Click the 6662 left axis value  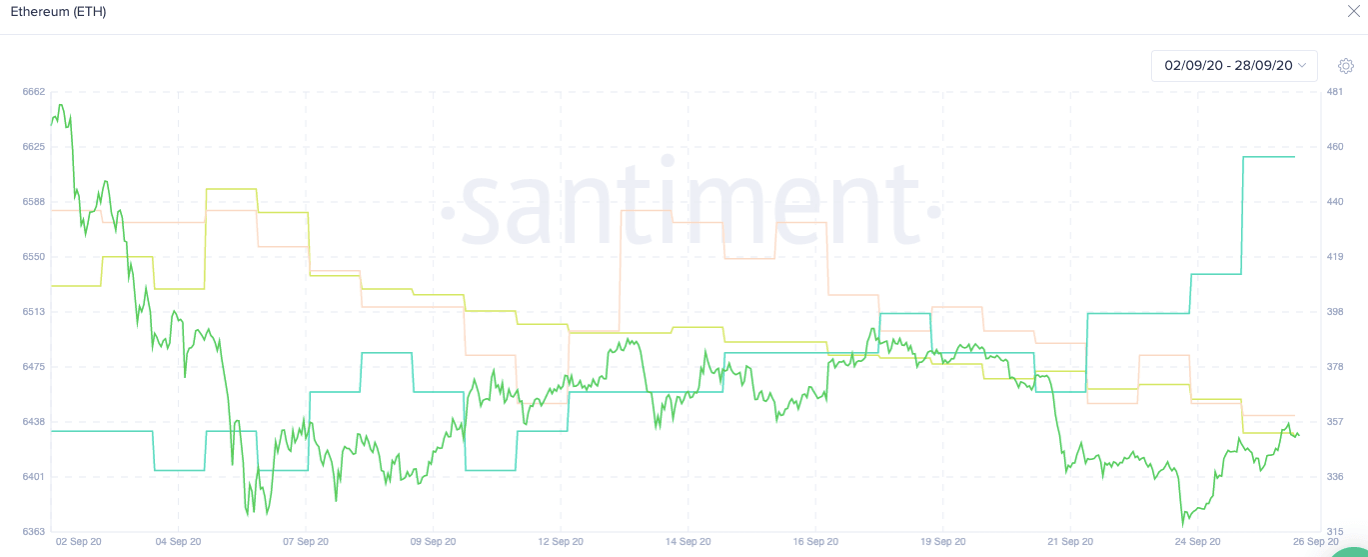(x=33, y=92)
